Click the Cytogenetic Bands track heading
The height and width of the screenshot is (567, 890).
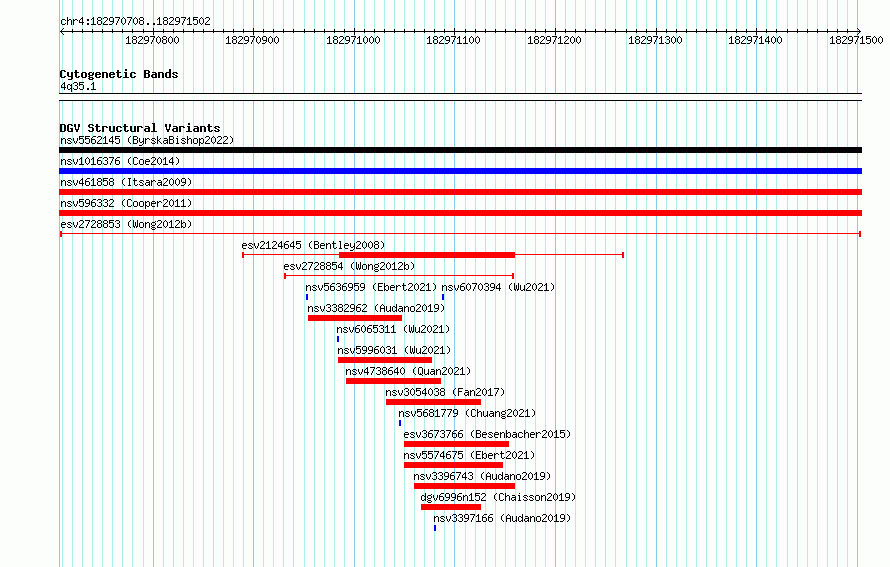119,74
